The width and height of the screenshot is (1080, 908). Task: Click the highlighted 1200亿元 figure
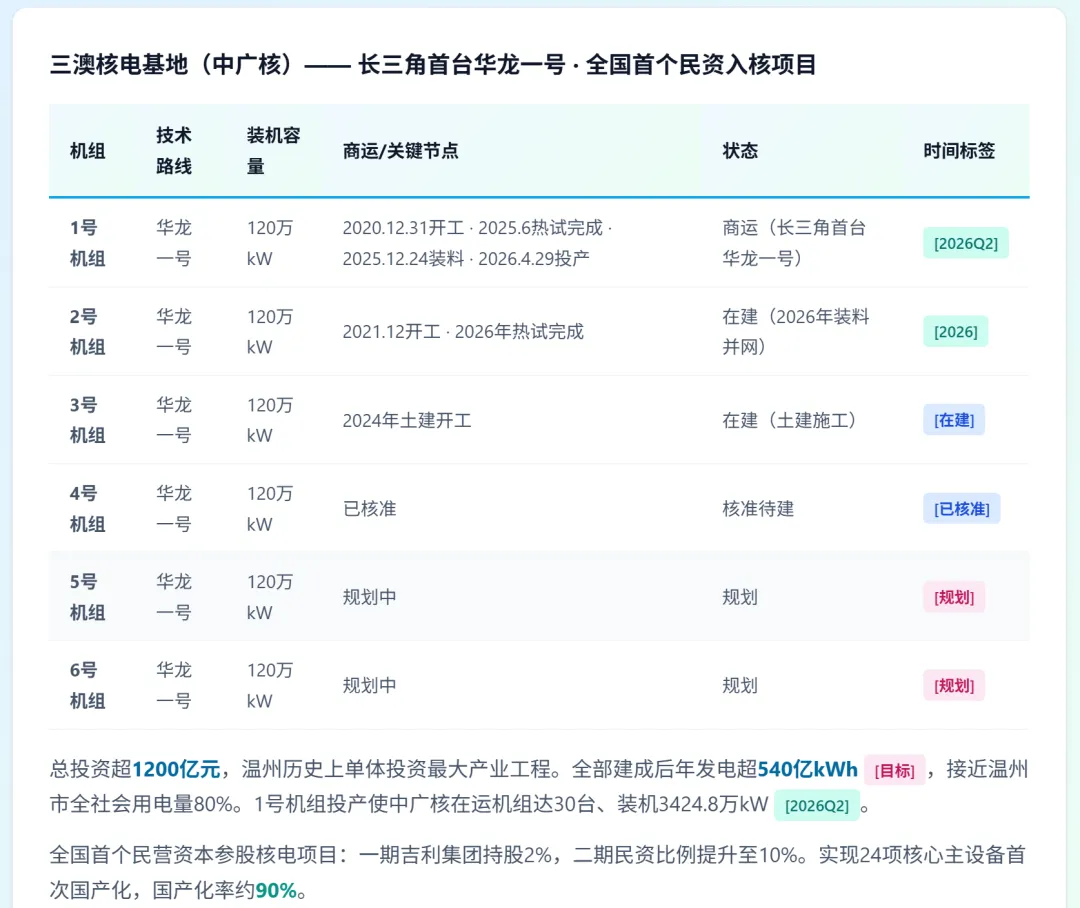pos(176,769)
